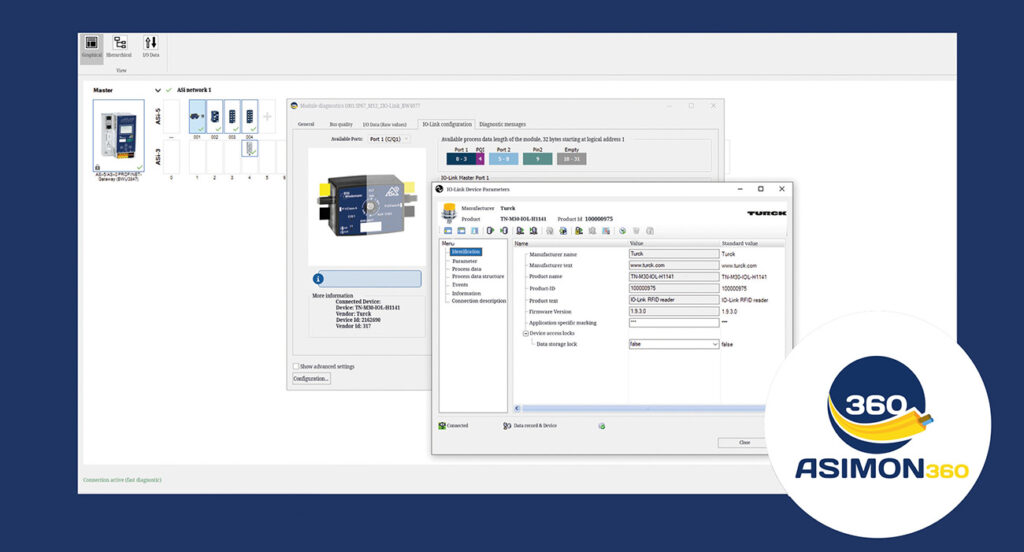Collapse the Device access locks group
Viewport: 1024px width, 552px height.
(525, 333)
